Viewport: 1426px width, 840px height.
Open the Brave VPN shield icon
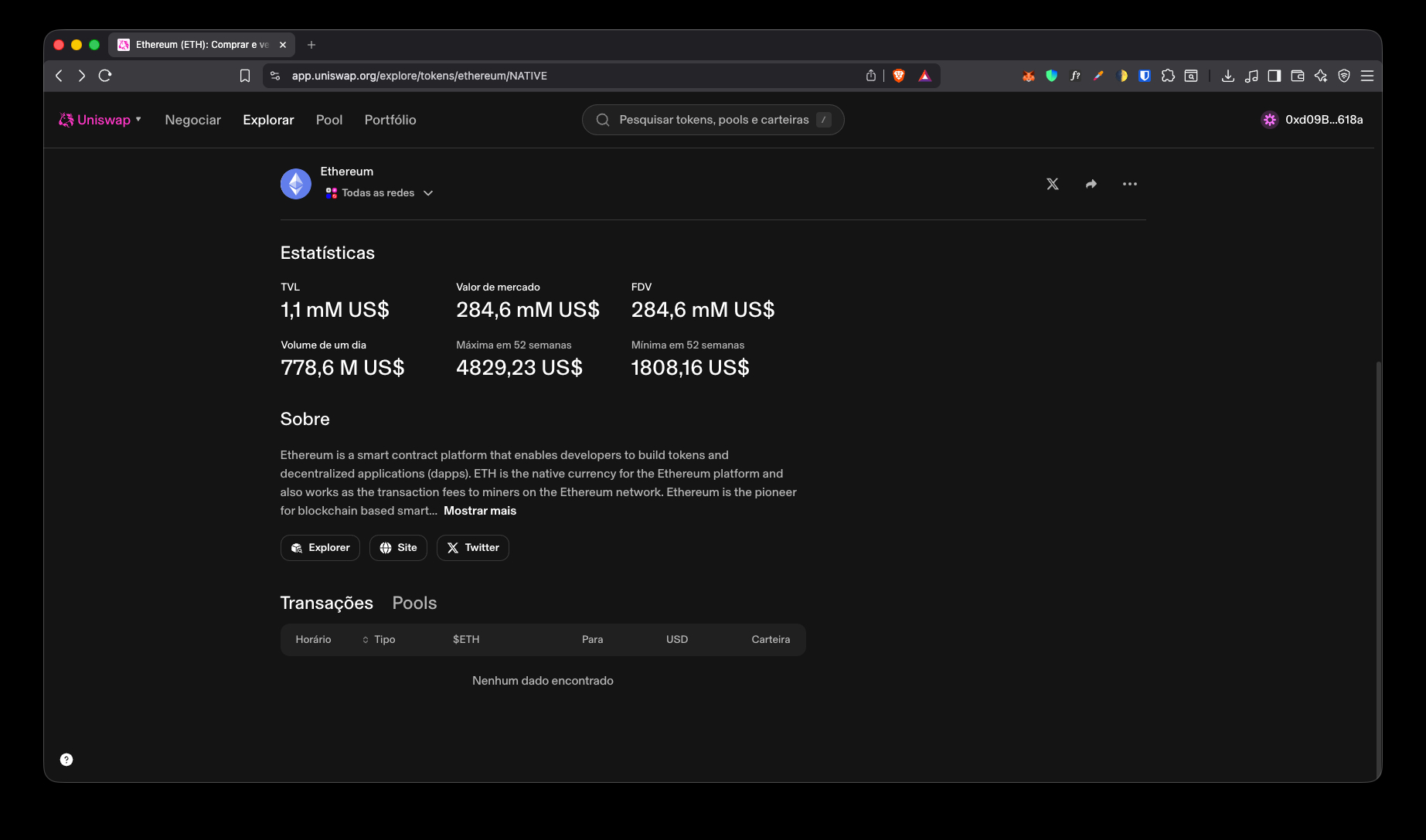pyautogui.click(x=1344, y=76)
